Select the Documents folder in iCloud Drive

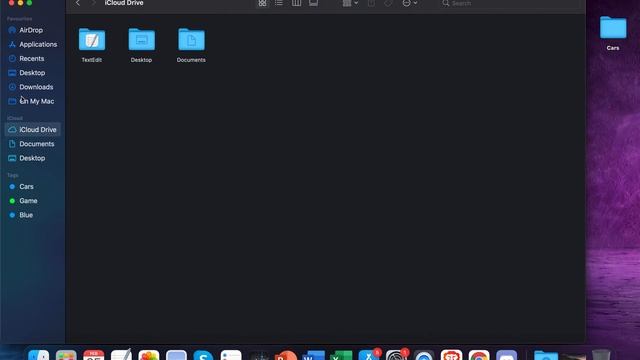pyautogui.click(x=191, y=45)
